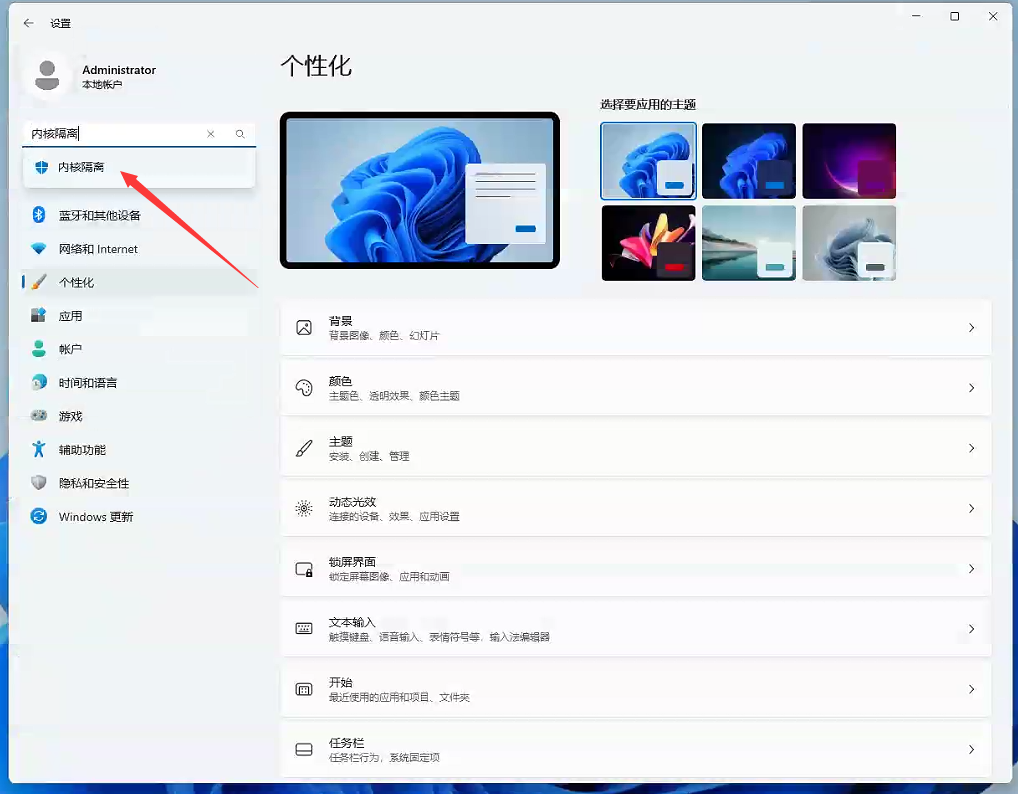
Task: Open 时间和语言 section
Action: [140, 382]
